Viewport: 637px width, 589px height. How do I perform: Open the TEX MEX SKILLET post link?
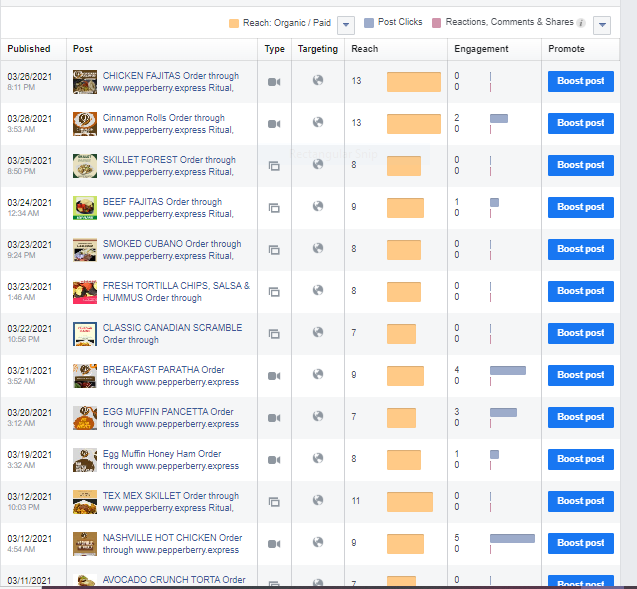point(171,502)
